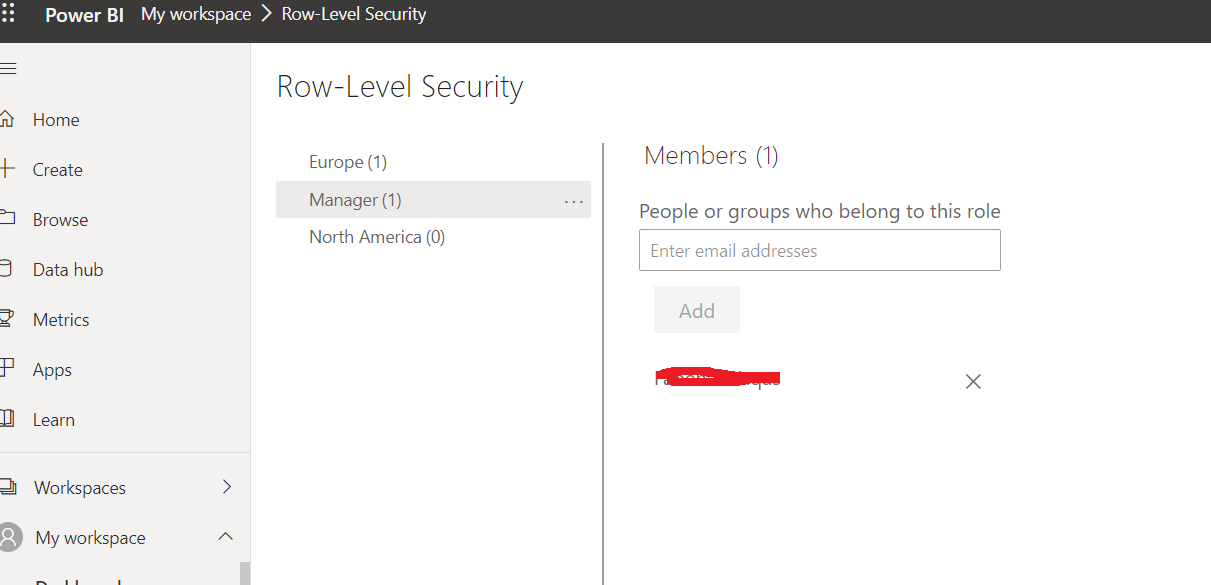Click the Home icon in sidebar
The width and height of the screenshot is (1211, 585).
coord(7,119)
